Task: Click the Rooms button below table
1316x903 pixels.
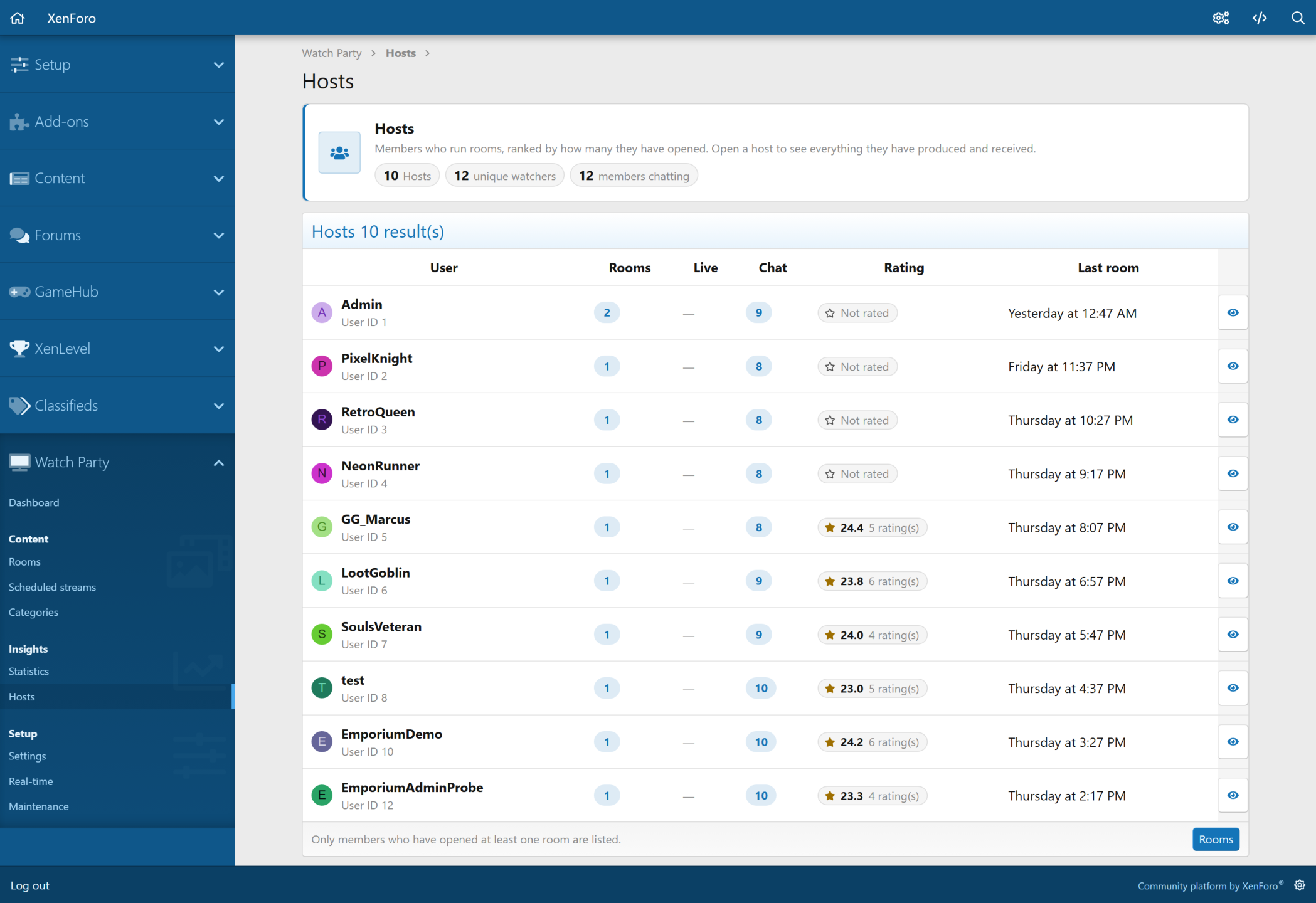Action: click(1216, 839)
